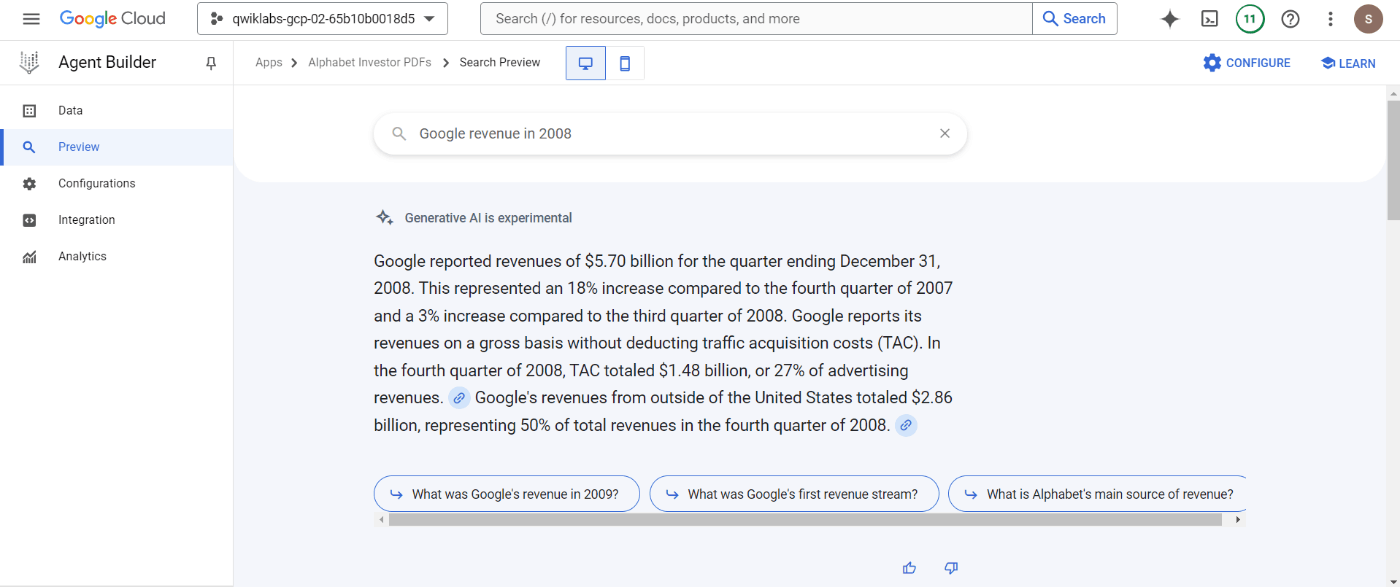Click the Configurations gear icon in sidebar
The height and width of the screenshot is (587, 1400).
click(x=29, y=184)
